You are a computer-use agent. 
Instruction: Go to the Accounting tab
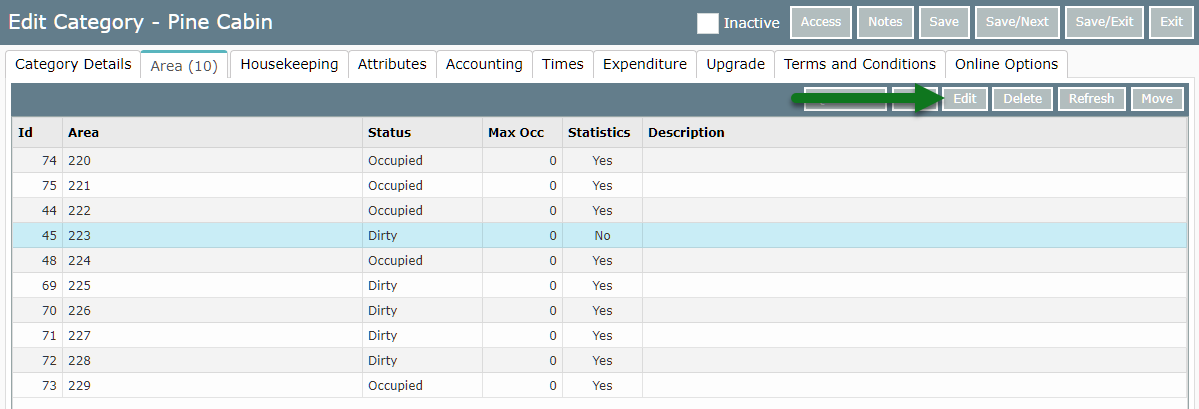tap(484, 64)
